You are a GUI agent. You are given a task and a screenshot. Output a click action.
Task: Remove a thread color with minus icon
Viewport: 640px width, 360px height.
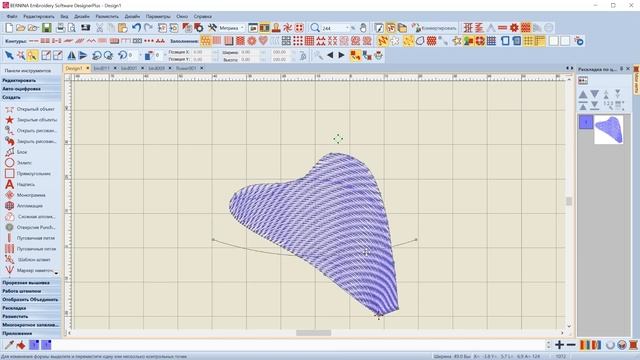(x=571, y=345)
